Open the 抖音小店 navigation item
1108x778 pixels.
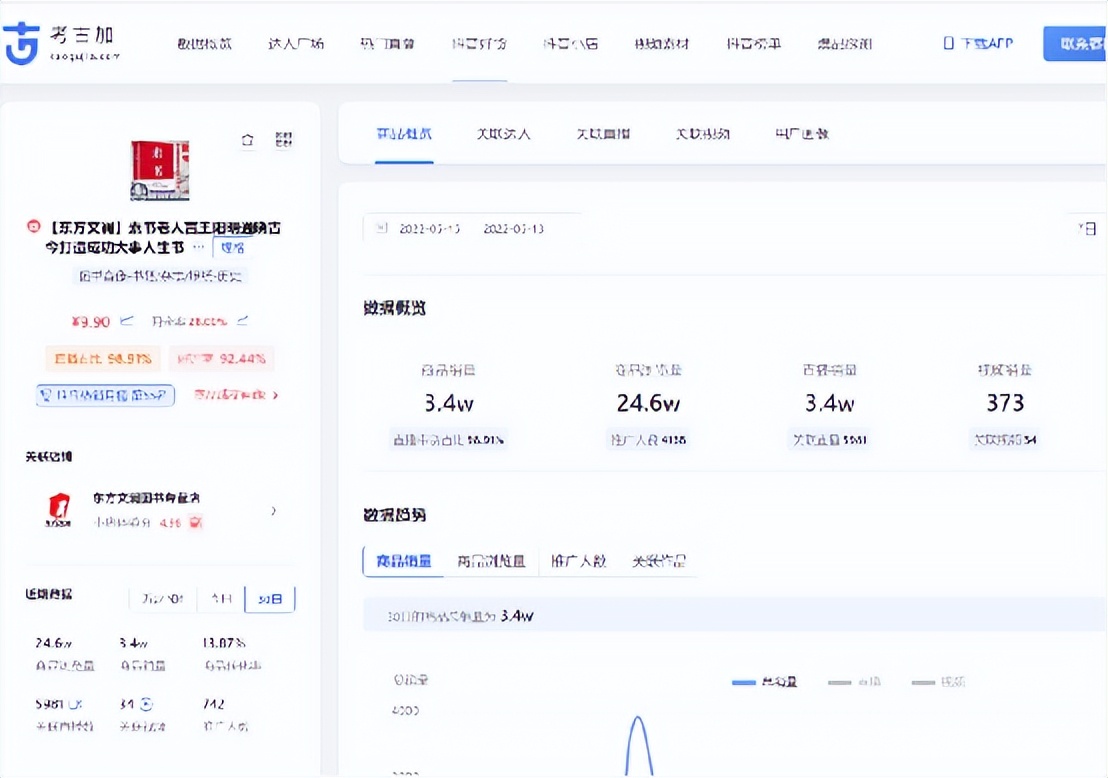[x=570, y=44]
